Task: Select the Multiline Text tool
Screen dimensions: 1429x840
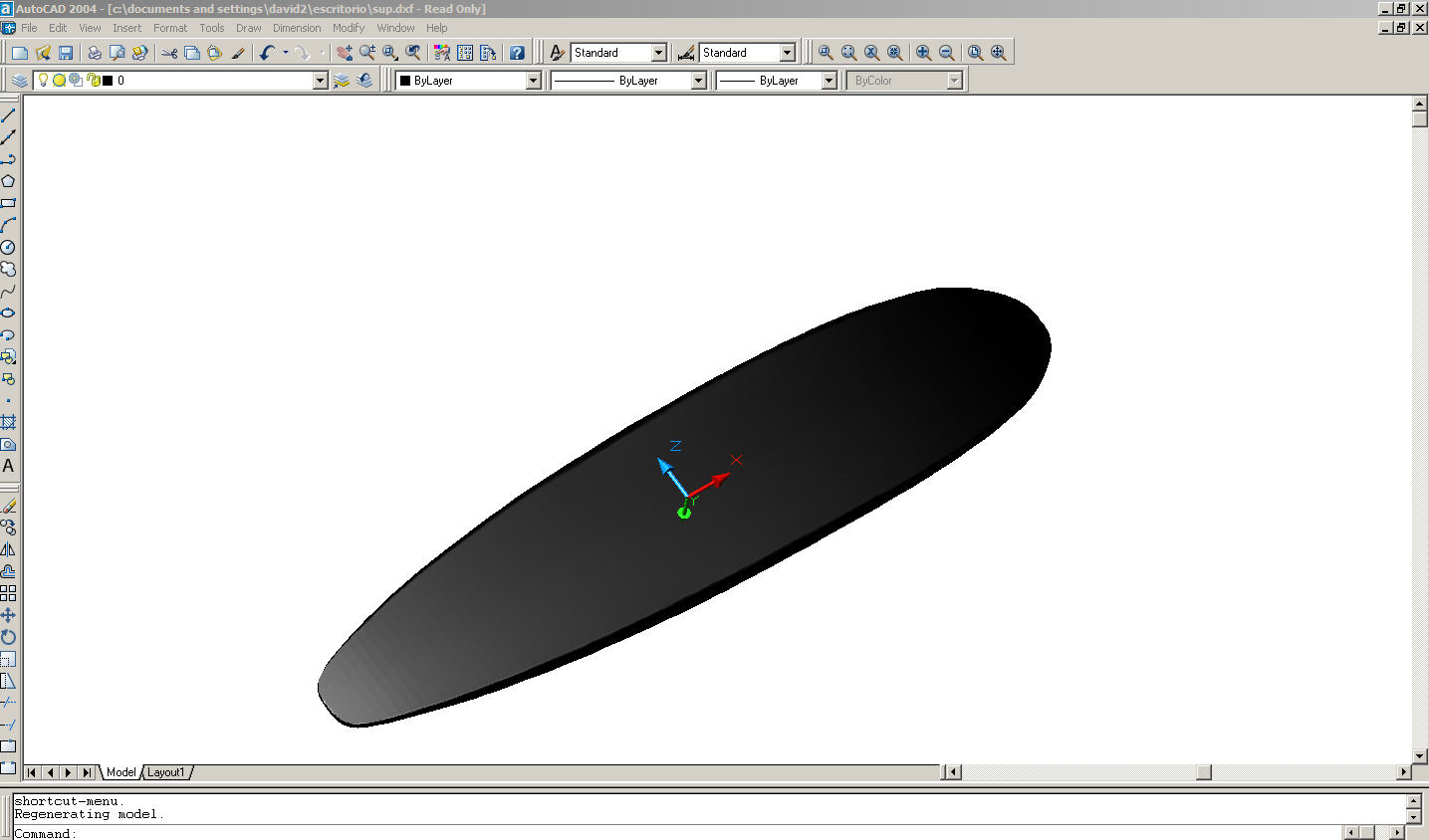Action: pyautogui.click(x=8, y=466)
